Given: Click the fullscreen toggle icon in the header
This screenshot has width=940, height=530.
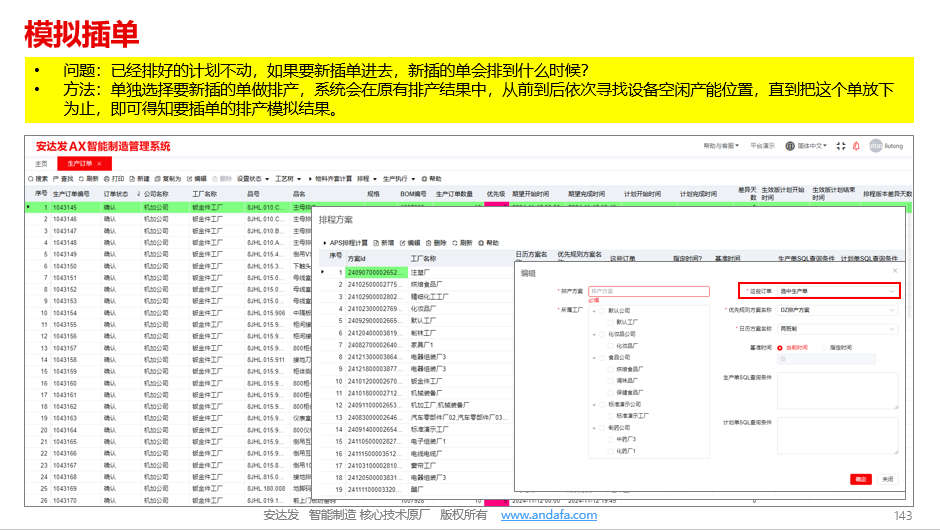Looking at the screenshot, I should [841, 146].
